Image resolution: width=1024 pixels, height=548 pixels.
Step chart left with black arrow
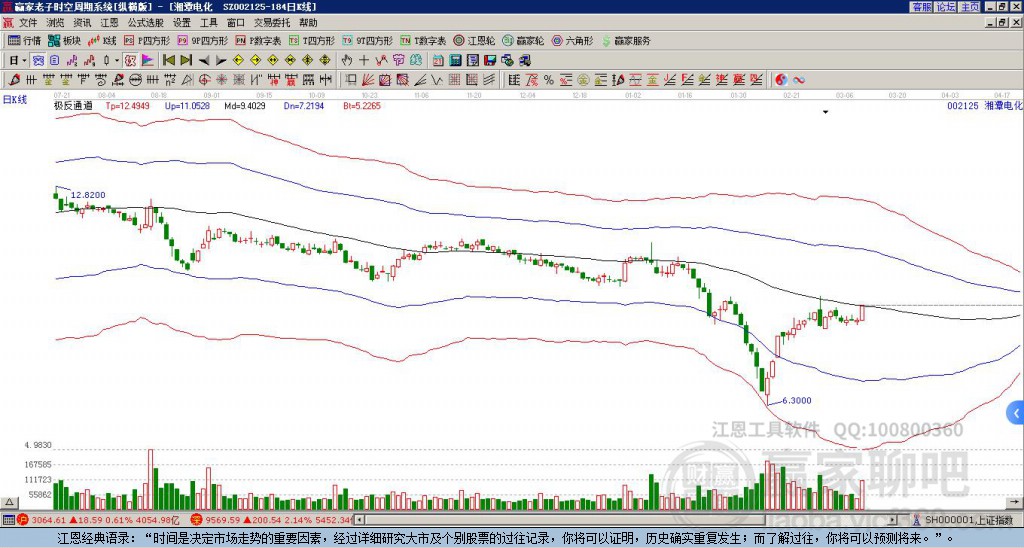[204, 61]
